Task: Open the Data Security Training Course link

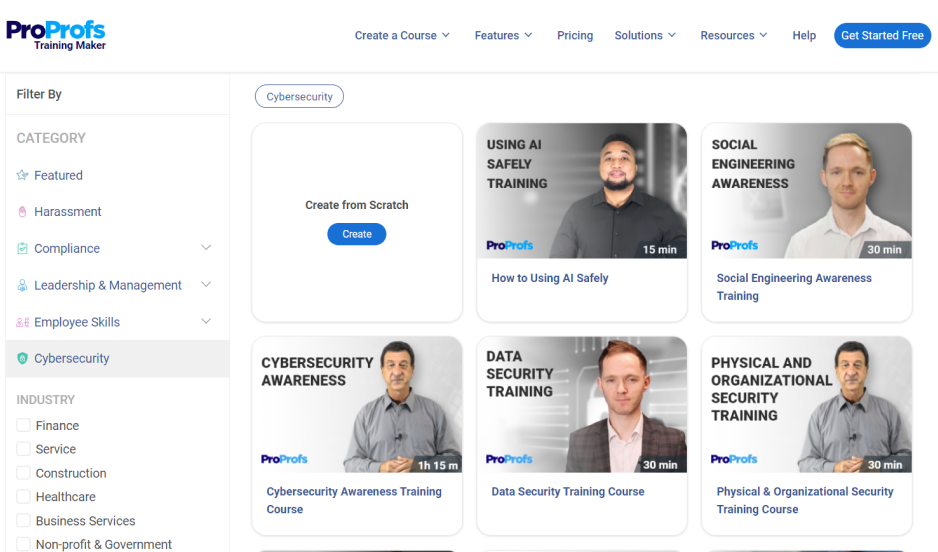Action: pos(568,492)
